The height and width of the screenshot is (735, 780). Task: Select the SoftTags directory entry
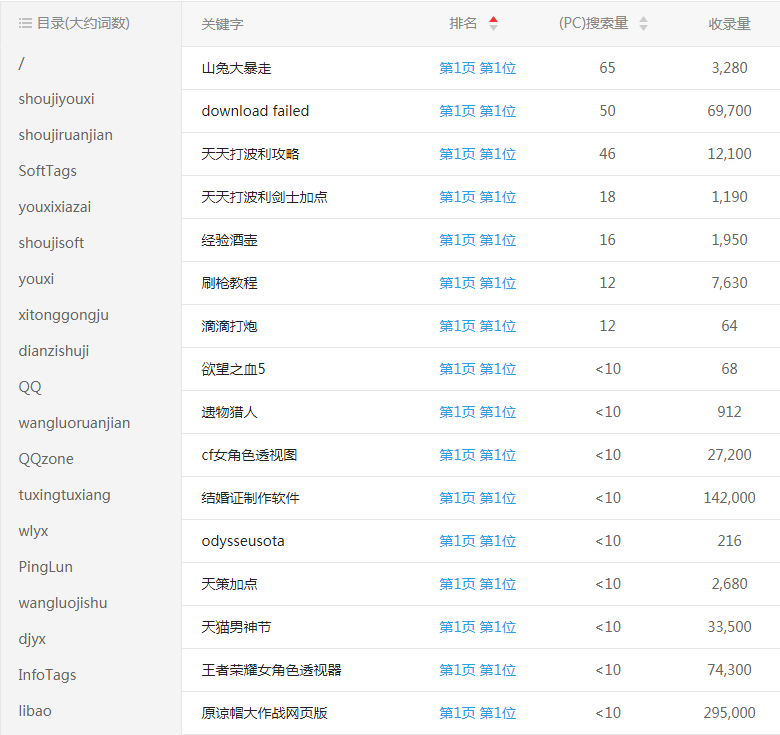[47, 171]
